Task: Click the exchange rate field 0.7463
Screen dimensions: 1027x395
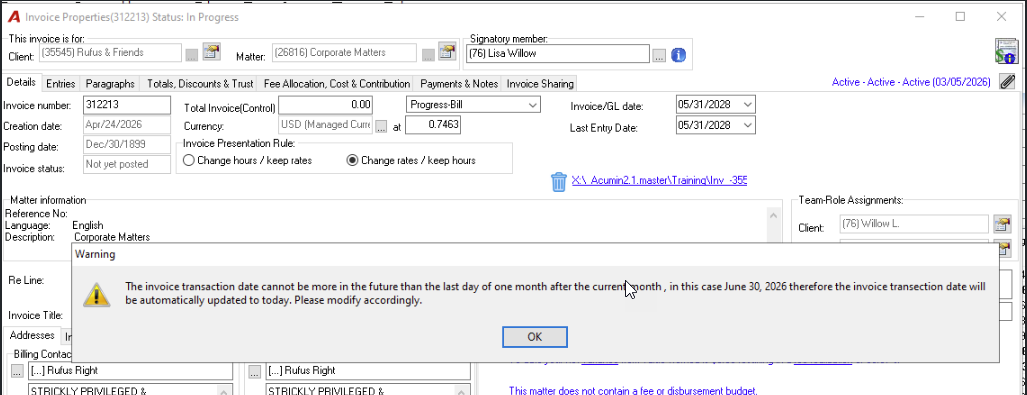Action: click(433, 125)
